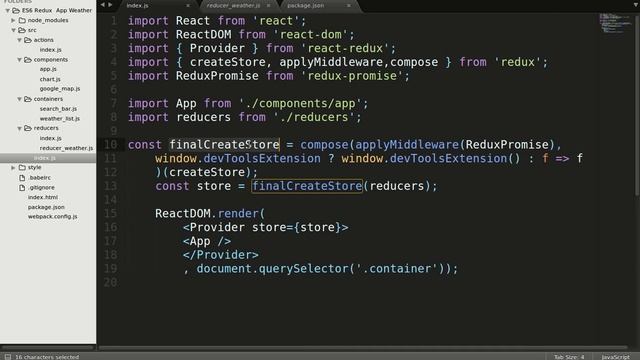640x360 pixels.
Task: Open index.js under reducers folder
Action: tap(51, 138)
